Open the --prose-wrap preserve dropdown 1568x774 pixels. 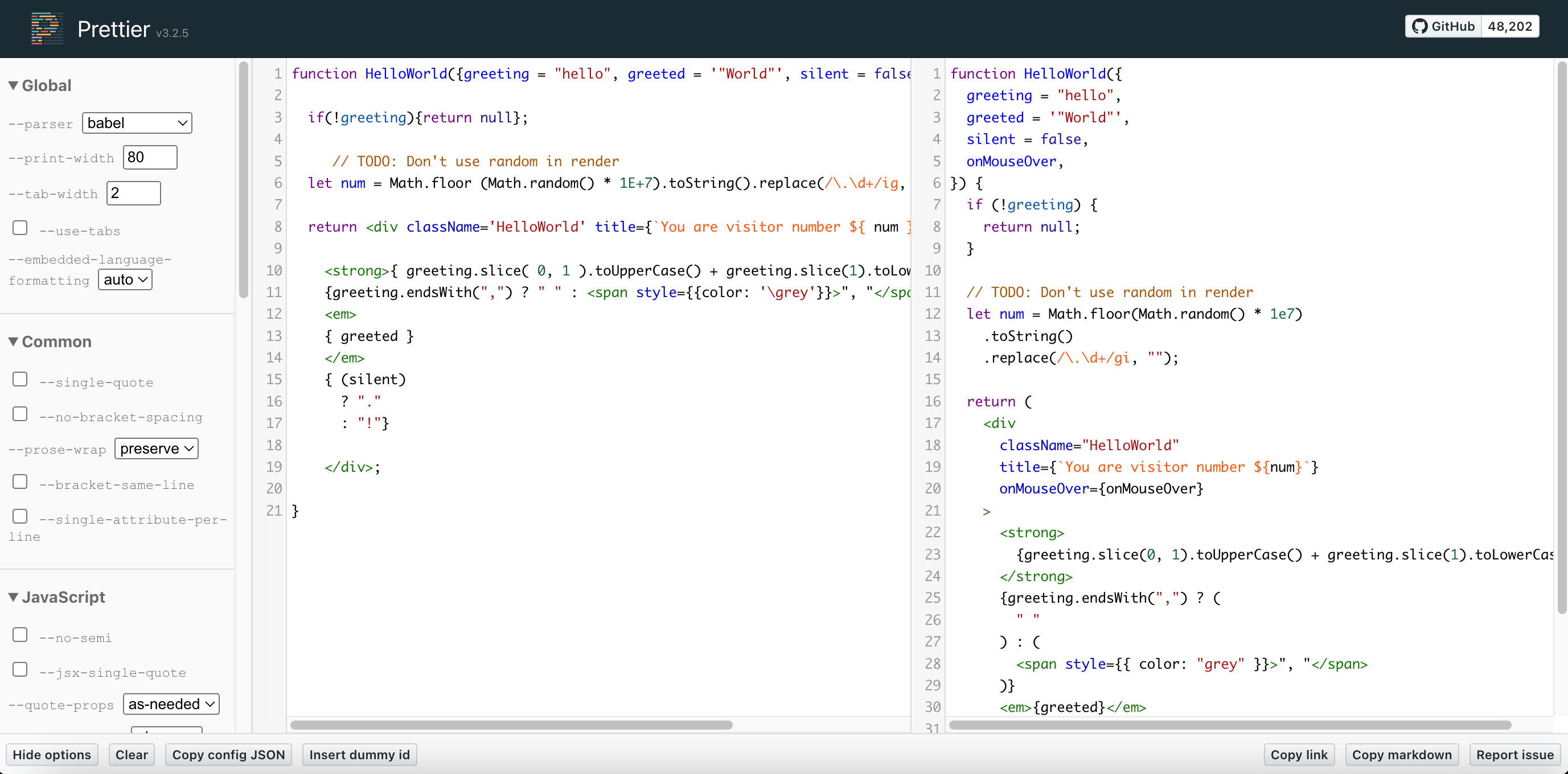pos(157,448)
